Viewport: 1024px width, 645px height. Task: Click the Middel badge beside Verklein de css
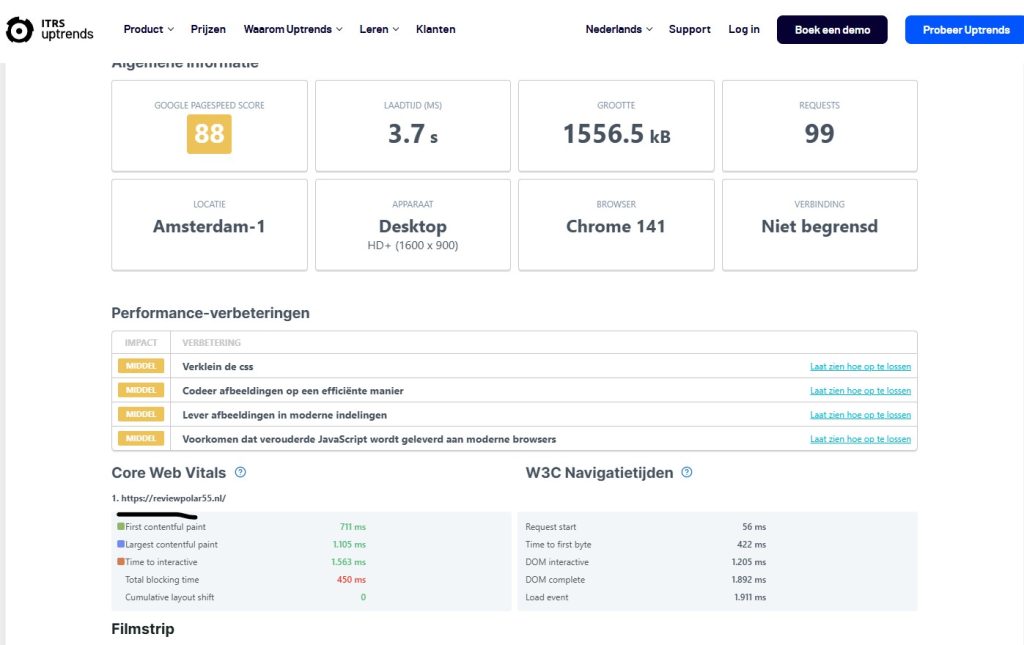[141, 366]
